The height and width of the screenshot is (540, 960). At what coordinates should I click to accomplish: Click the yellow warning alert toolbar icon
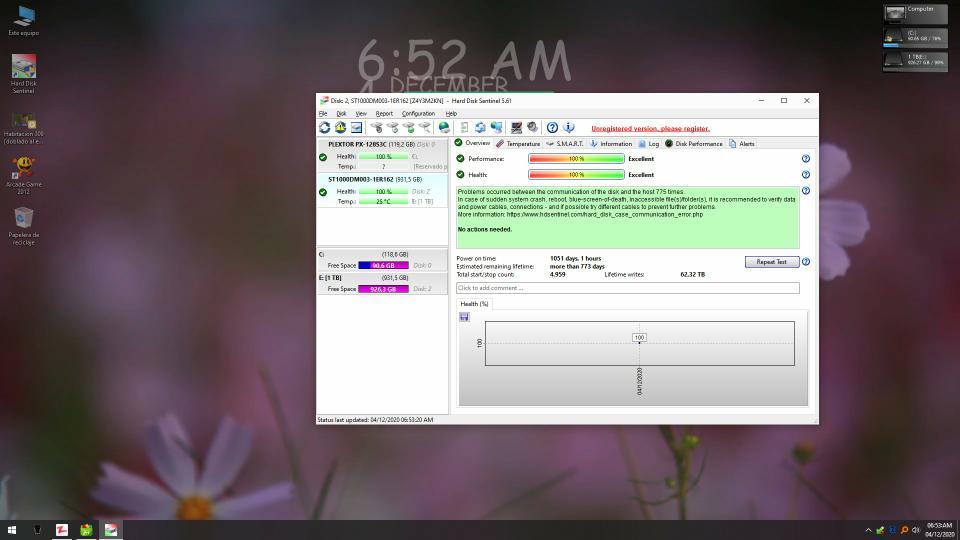[340, 127]
